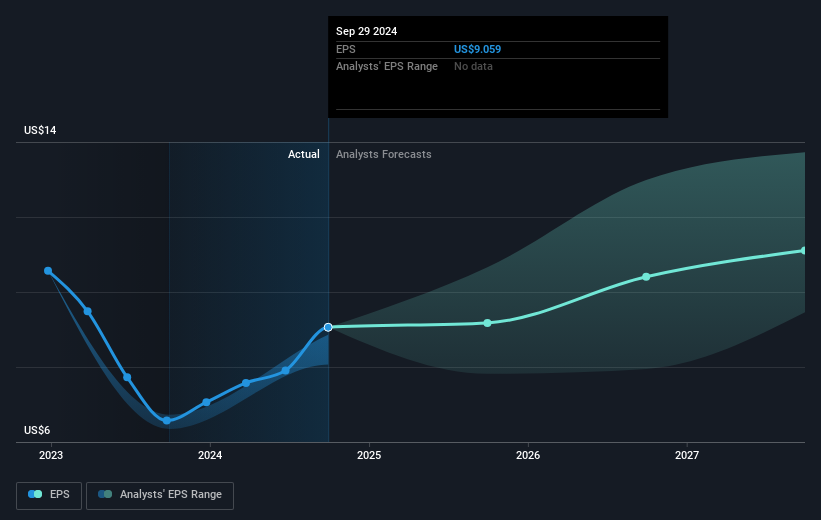Click the 'Analysts Forecasts' label
Viewport: 821px width, 520px height.
point(384,154)
